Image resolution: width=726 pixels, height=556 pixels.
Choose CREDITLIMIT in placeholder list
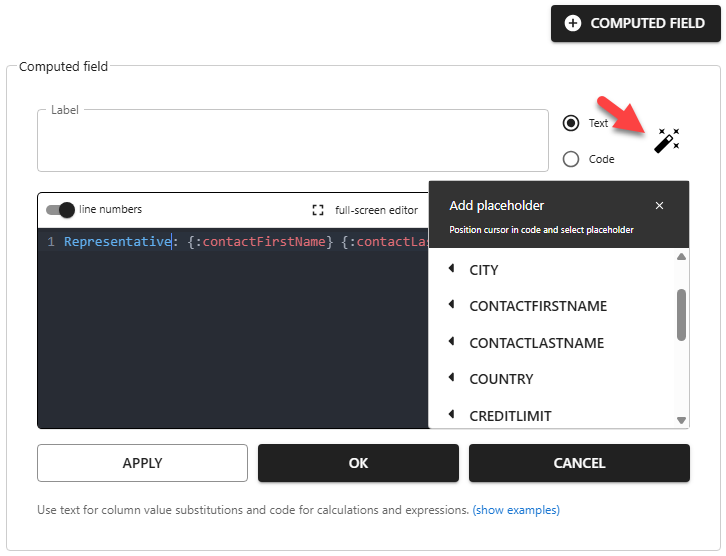point(510,416)
